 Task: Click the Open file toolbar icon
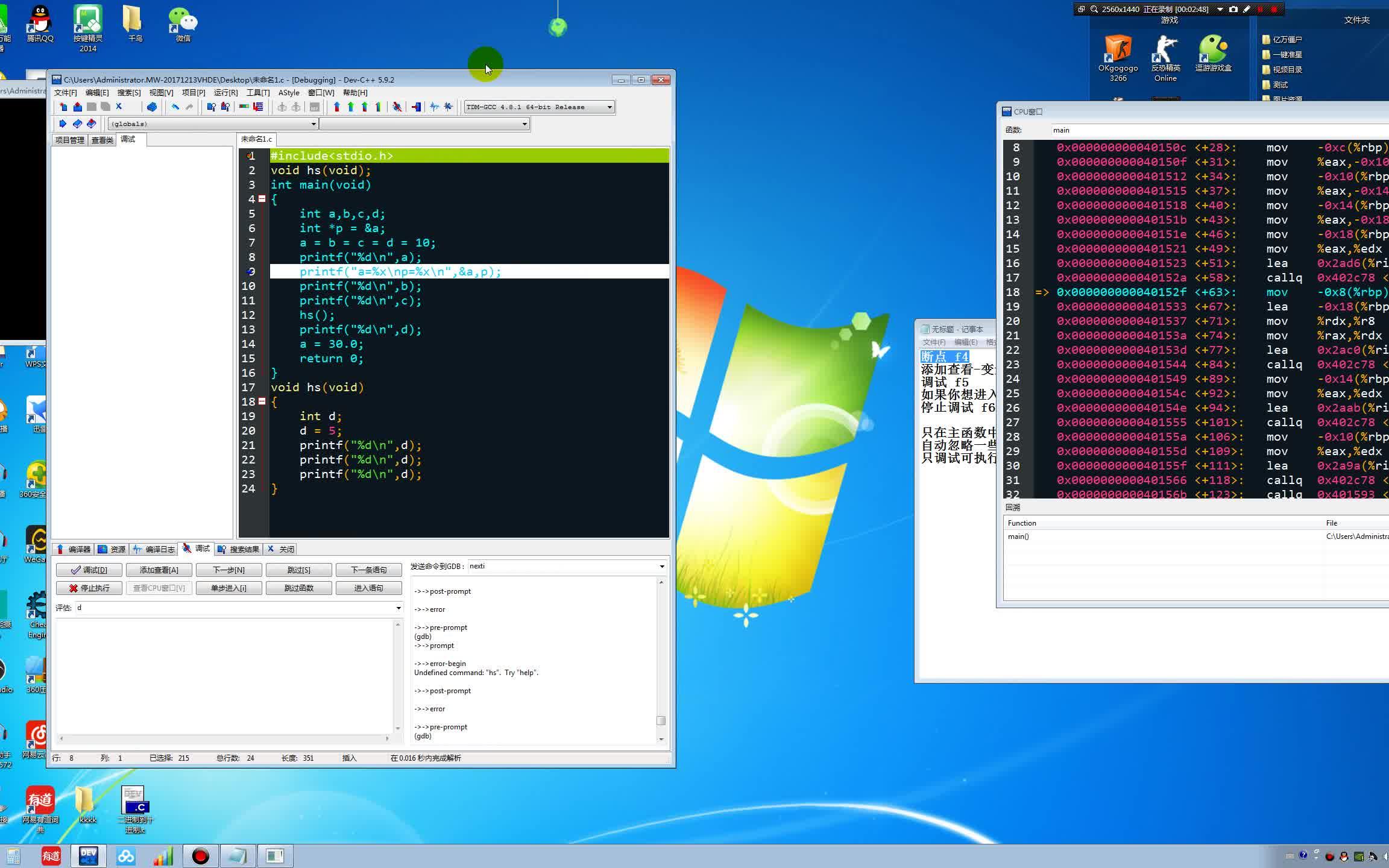(x=77, y=107)
